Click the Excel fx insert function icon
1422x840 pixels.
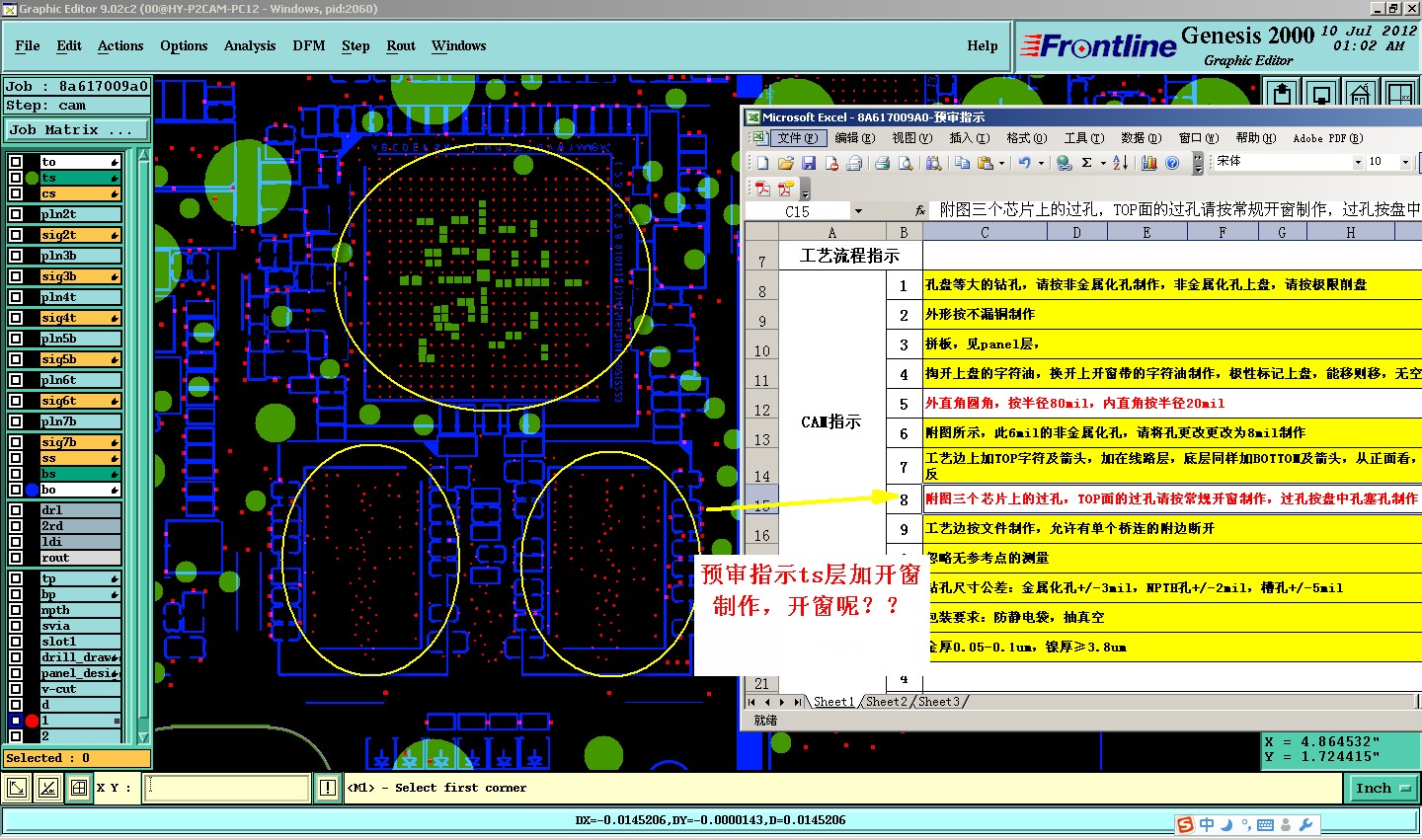(x=920, y=210)
